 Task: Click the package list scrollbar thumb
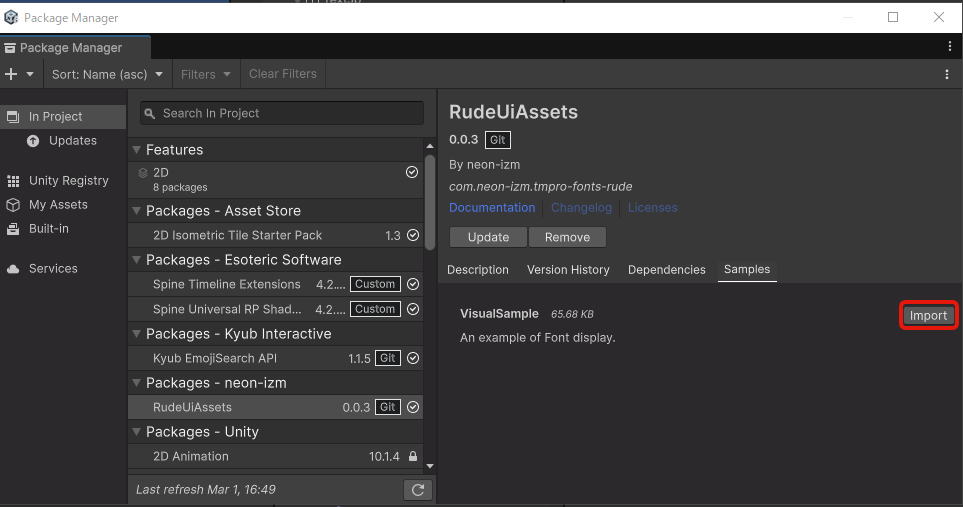pos(430,203)
